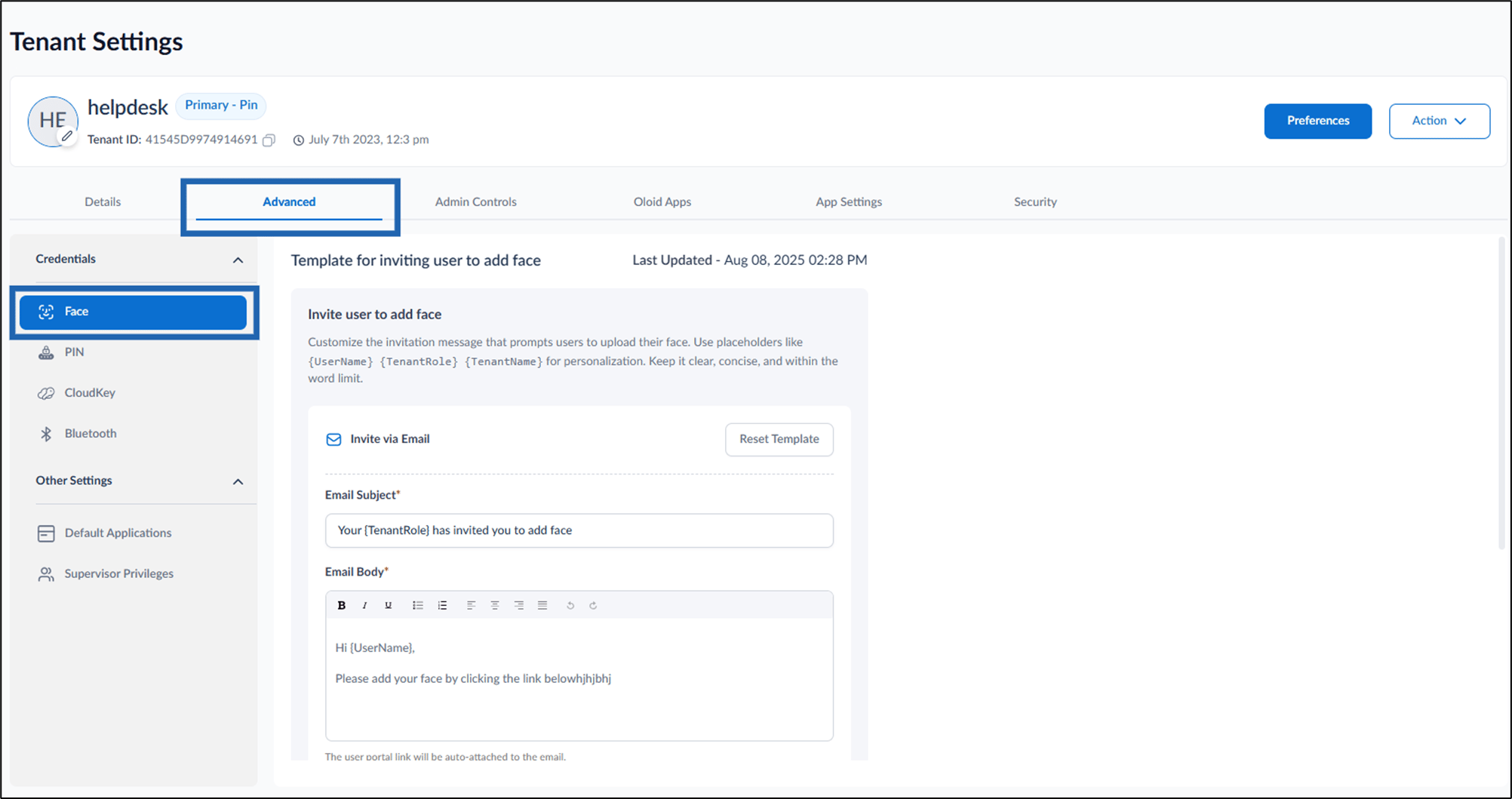Click the HE tenant avatar
1512x799 pixels.
53,121
